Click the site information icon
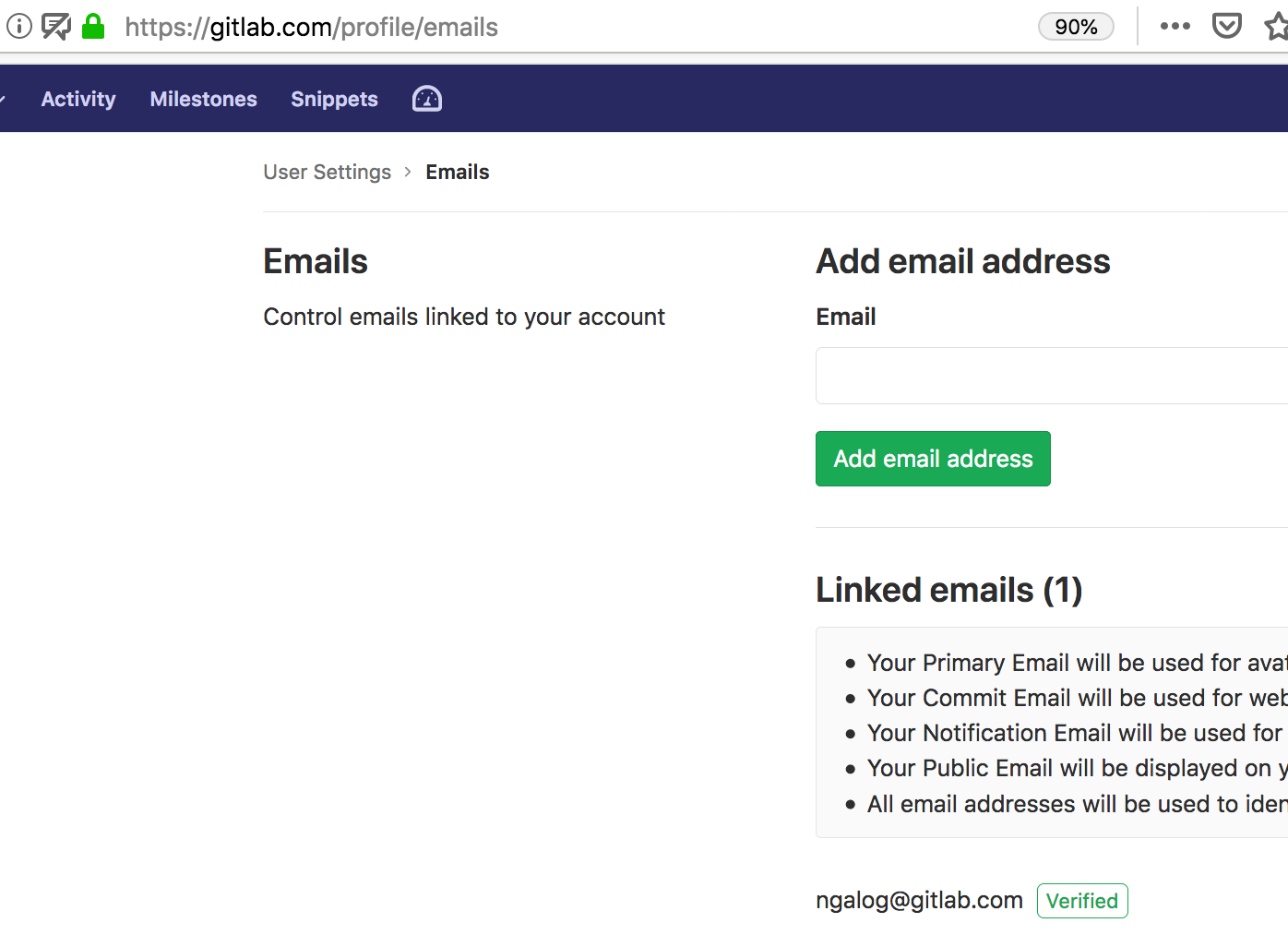The image size is (1288, 947). click(19, 27)
